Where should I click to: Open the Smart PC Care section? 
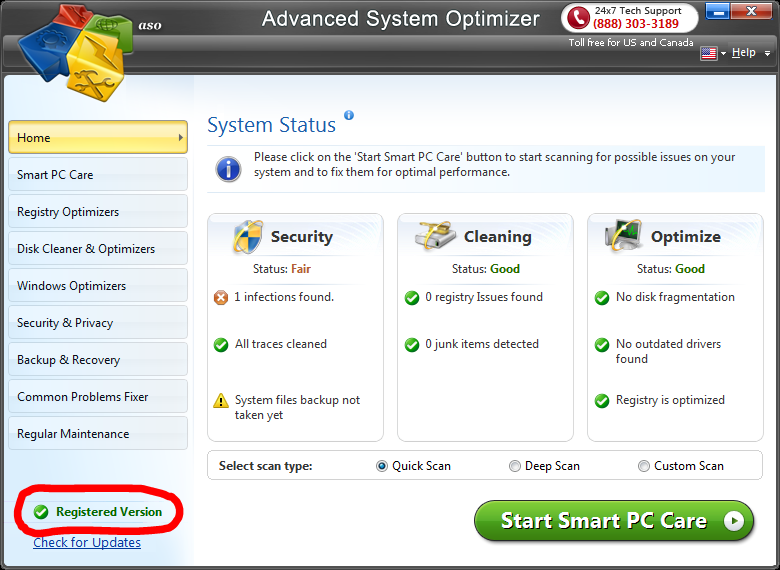[x=98, y=174]
